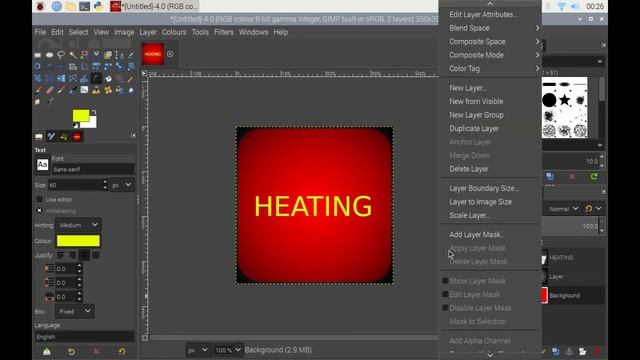
Task: Open Raspberry Pi main menu
Action: point(40,6)
